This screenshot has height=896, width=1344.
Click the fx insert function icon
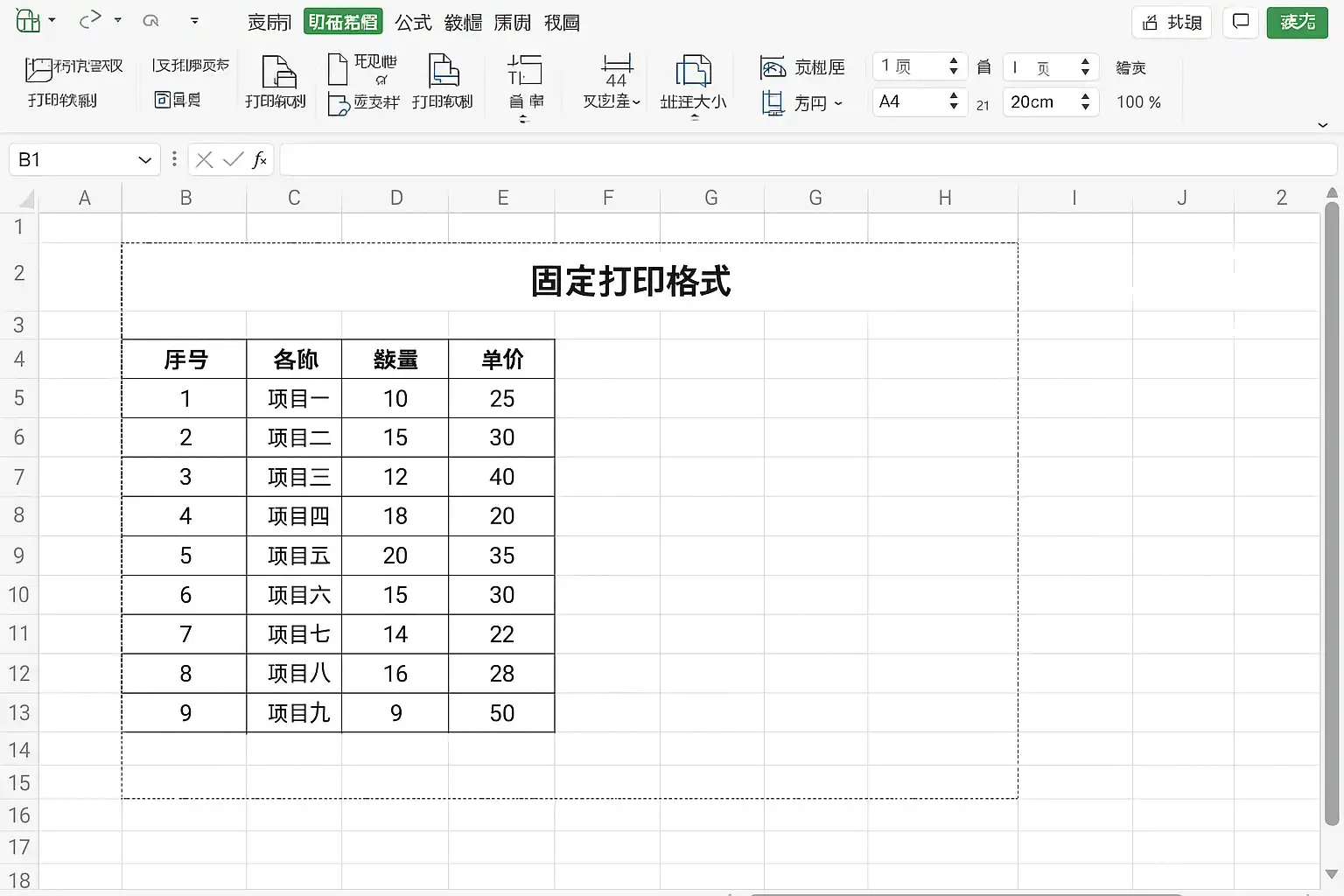click(260, 159)
